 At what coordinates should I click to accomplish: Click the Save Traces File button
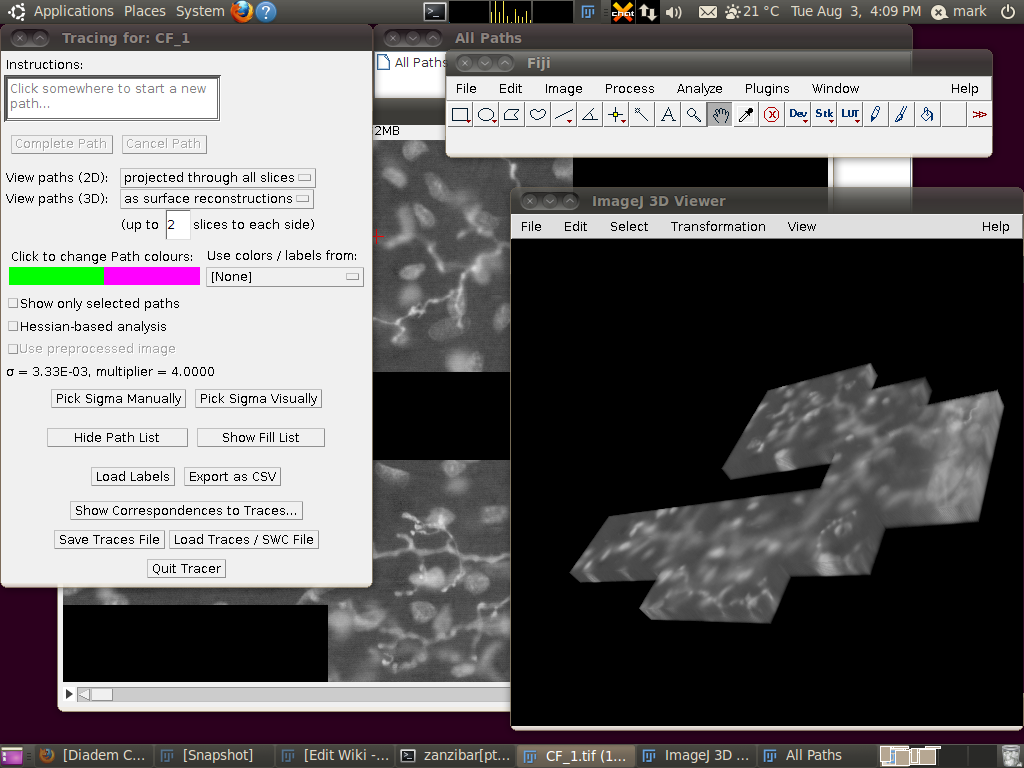coord(109,539)
